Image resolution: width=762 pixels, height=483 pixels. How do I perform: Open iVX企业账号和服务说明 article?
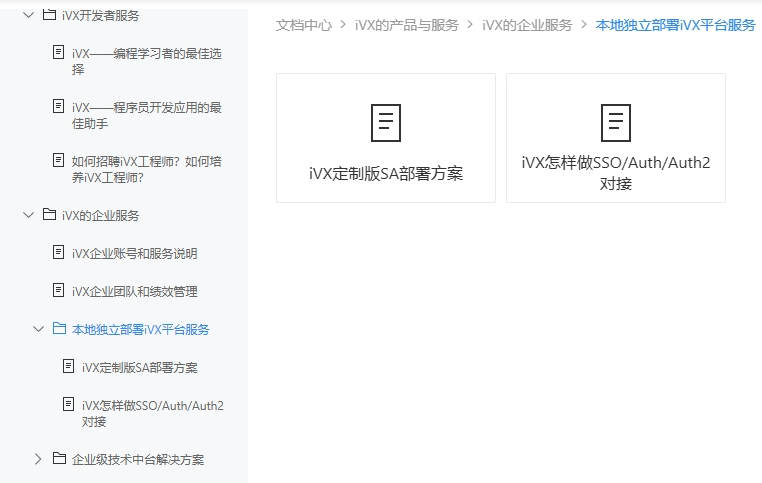[x=135, y=253]
